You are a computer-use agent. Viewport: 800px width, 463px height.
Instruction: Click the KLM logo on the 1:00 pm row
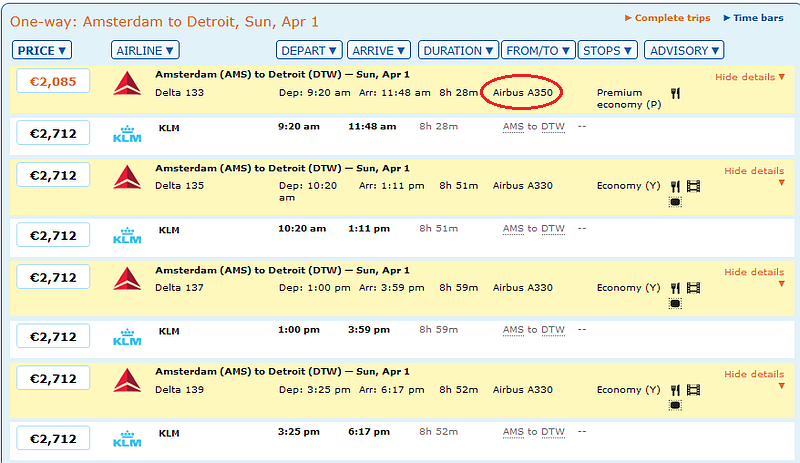pos(127,337)
